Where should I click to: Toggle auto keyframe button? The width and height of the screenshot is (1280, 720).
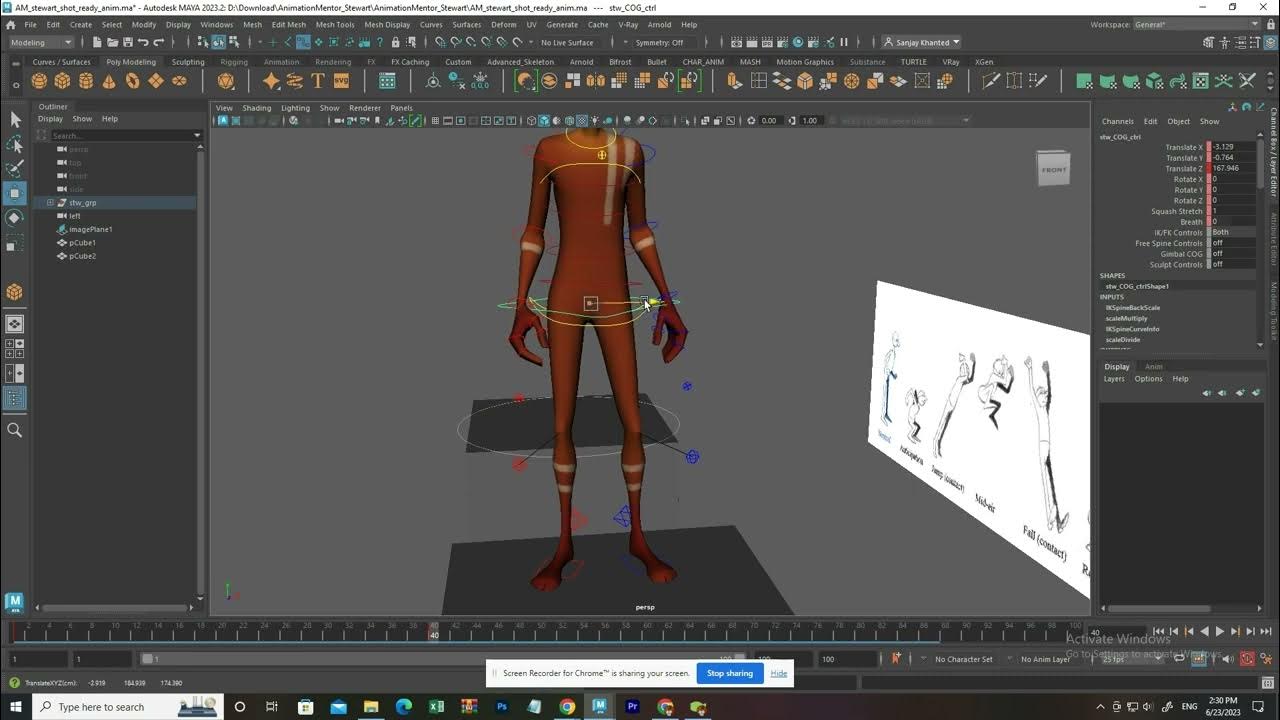(1247, 659)
